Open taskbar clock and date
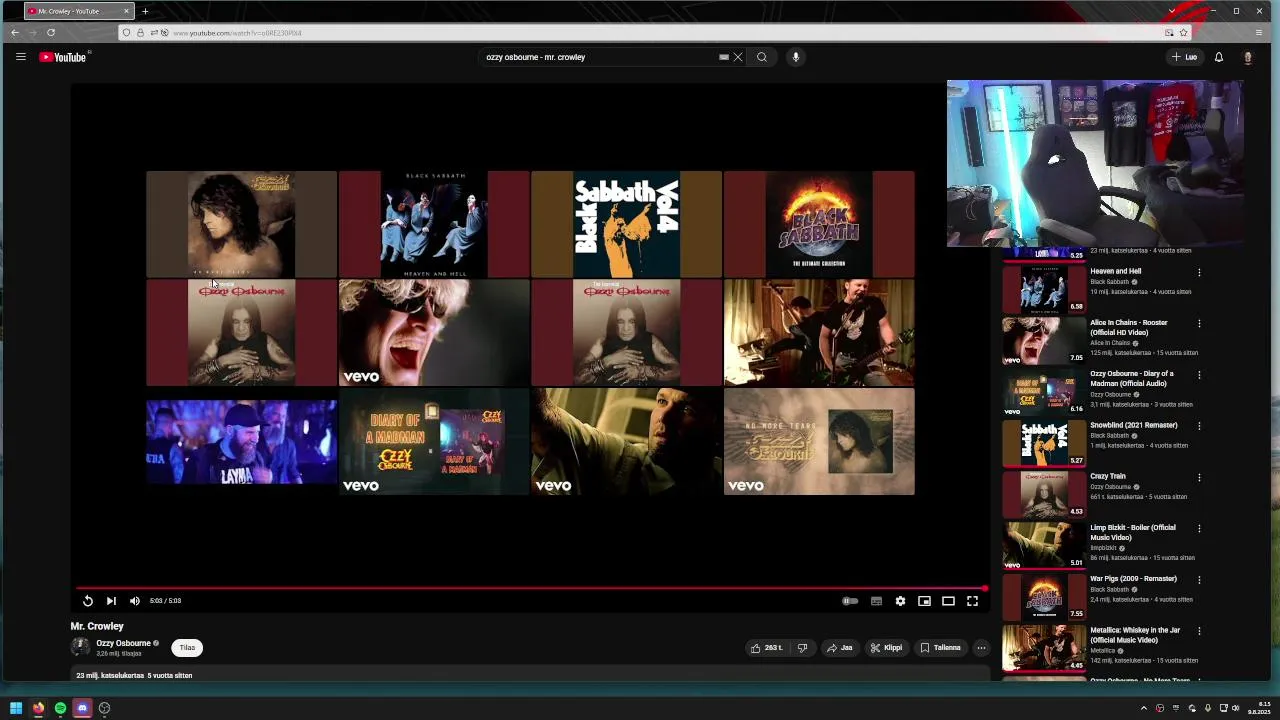 pos(1259,708)
